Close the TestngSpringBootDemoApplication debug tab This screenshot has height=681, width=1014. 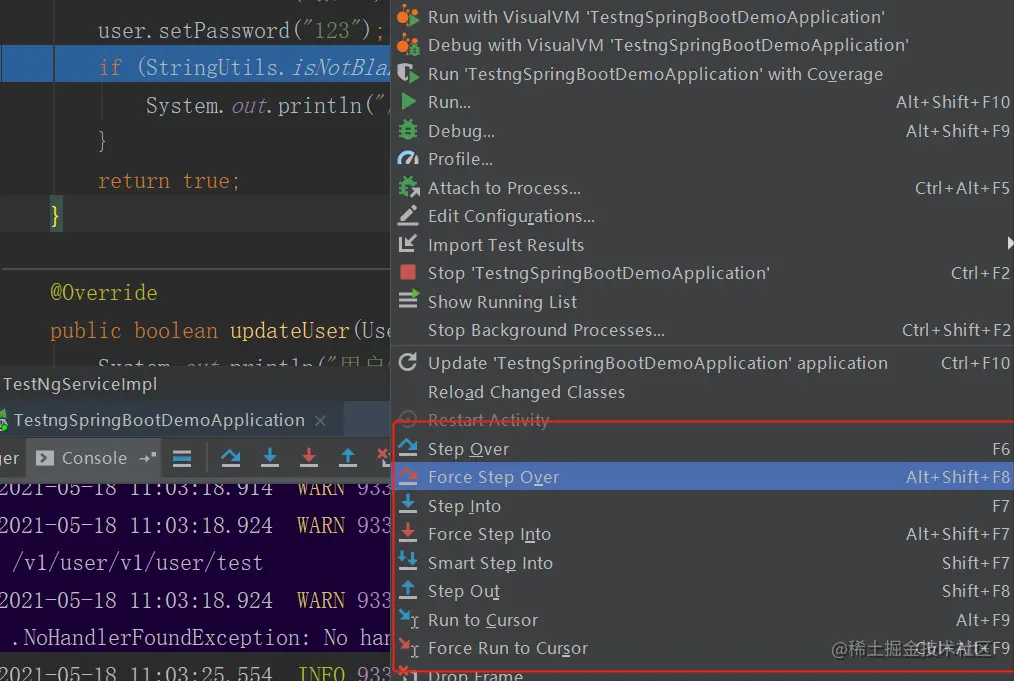pos(320,421)
